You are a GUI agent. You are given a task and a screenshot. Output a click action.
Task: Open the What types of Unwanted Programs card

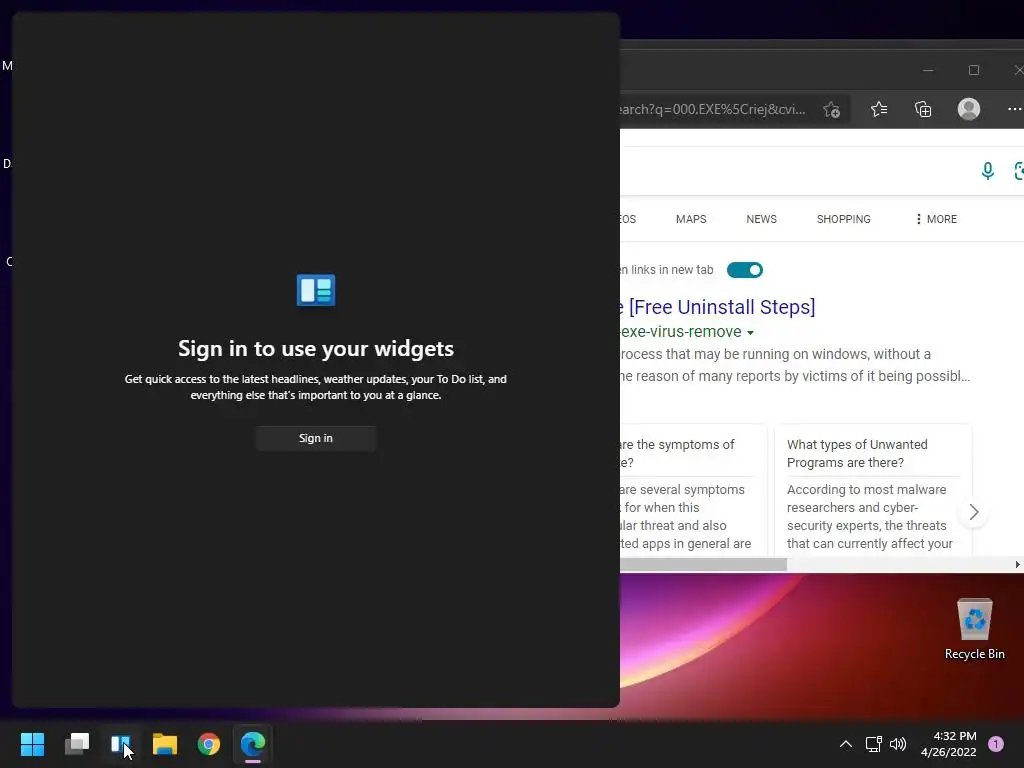(x=872, y=491)
